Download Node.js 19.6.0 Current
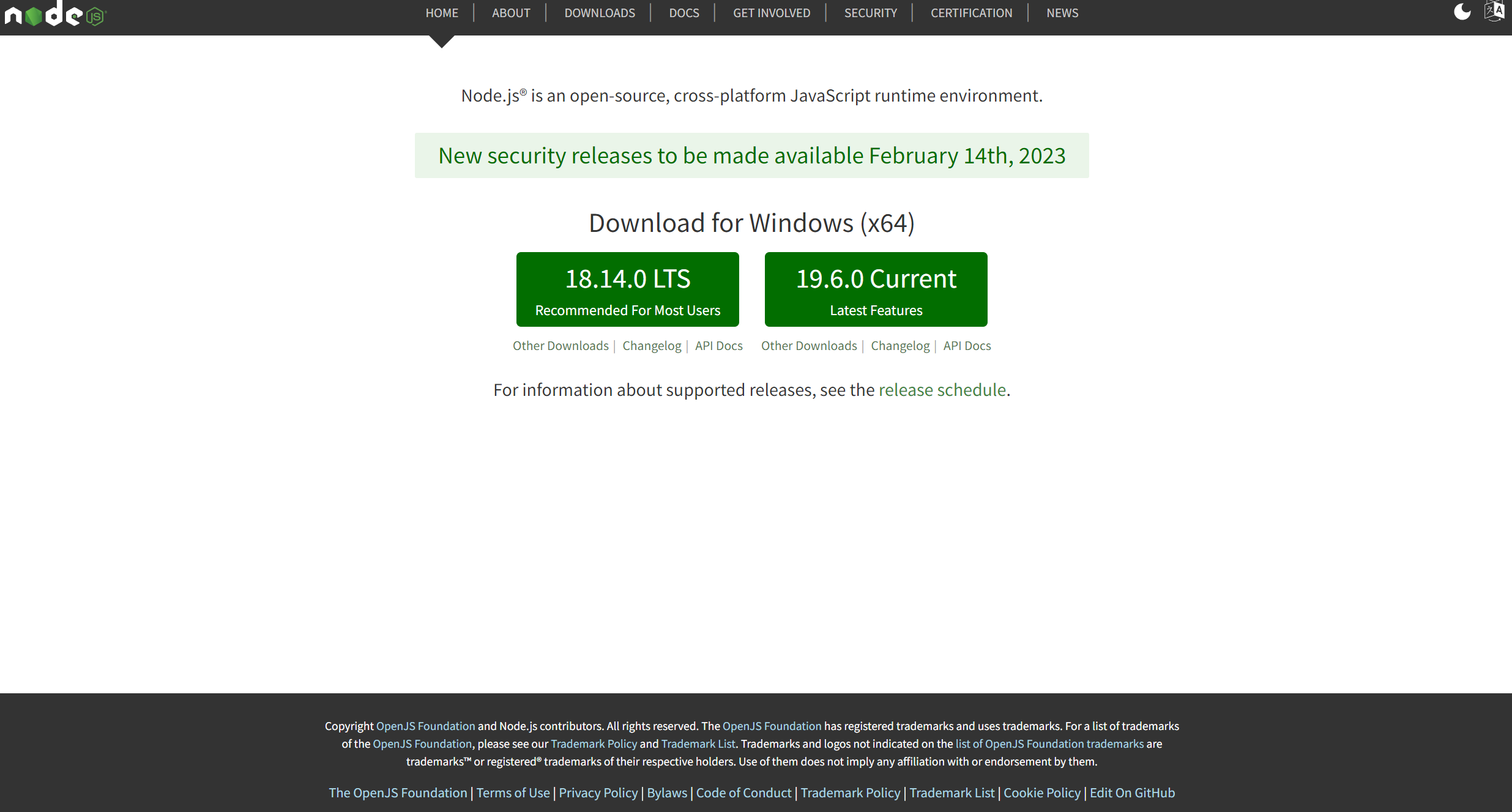 (875, 289)
